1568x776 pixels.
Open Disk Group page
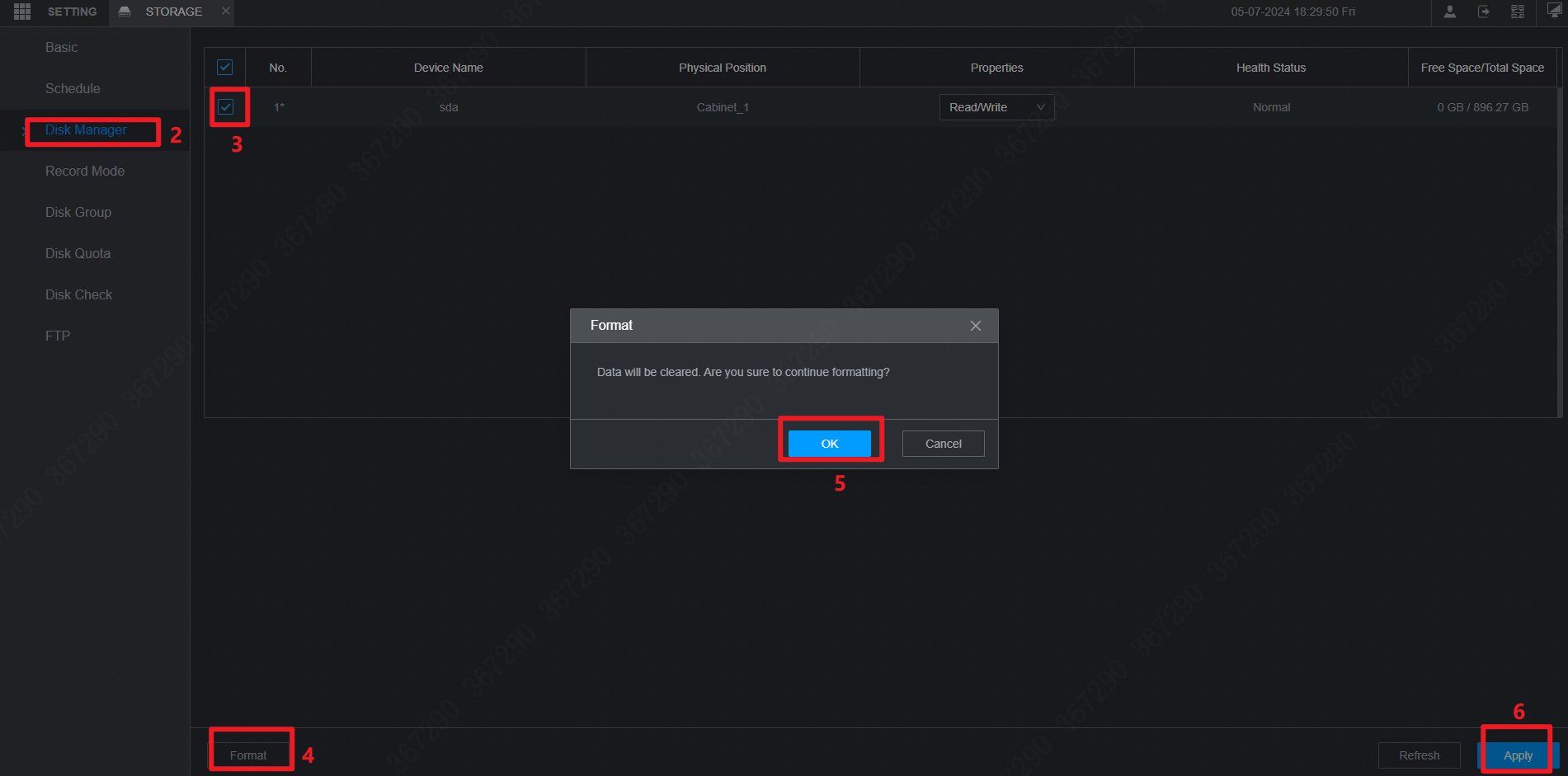click(x=78, y=213)
